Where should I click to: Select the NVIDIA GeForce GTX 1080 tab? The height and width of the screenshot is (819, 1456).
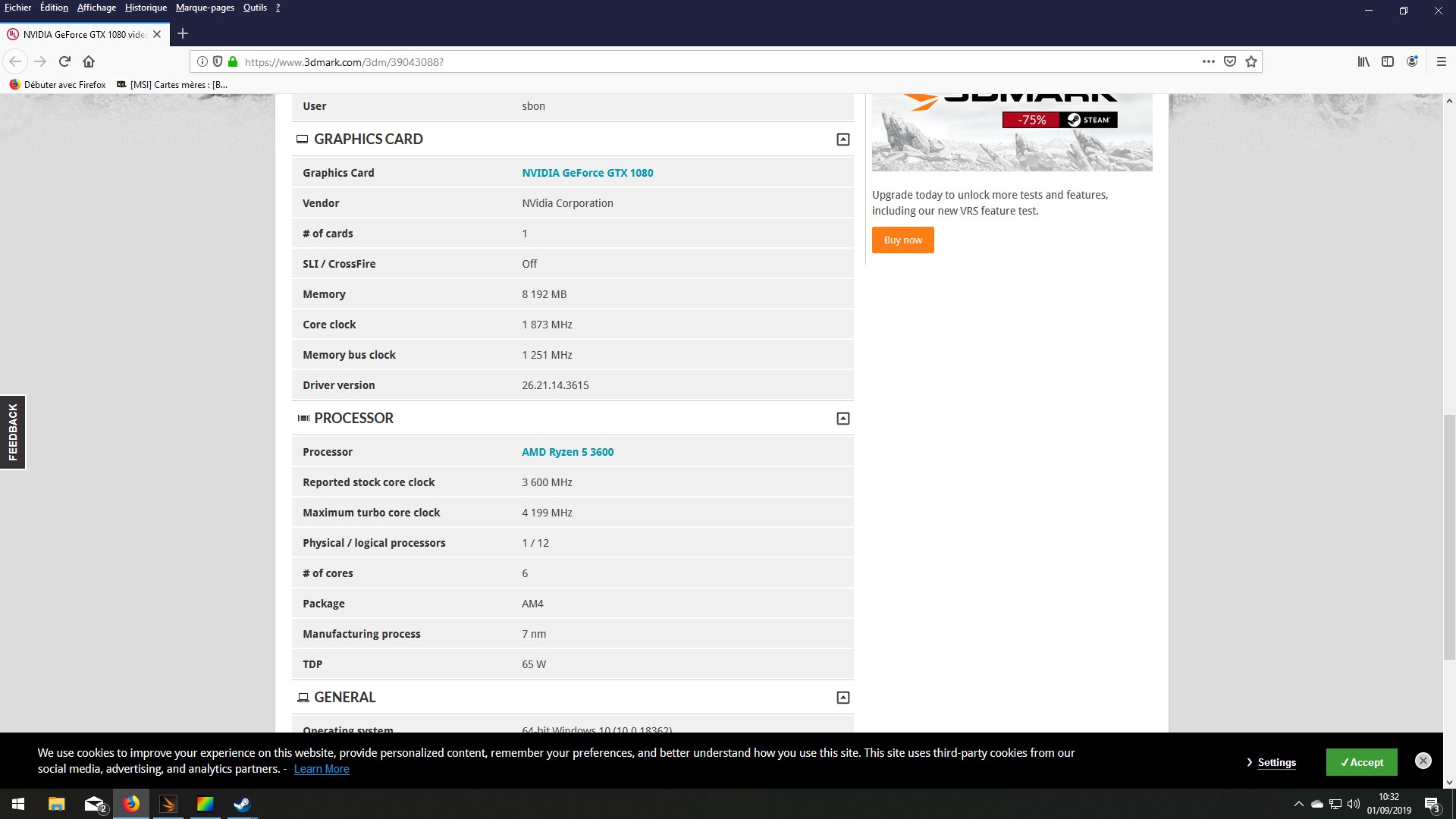point(83,34)
